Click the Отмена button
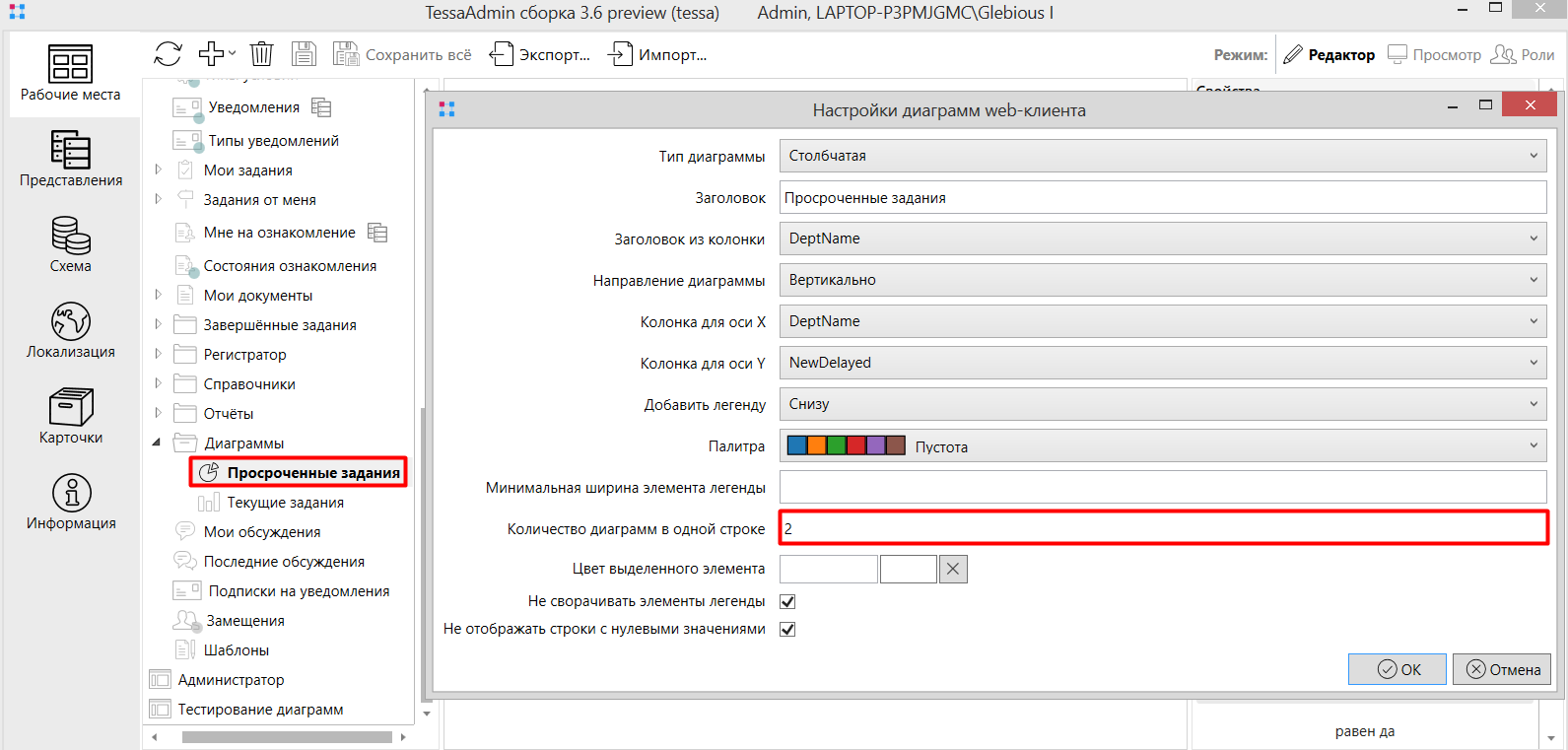Viewport: 1568px width, 750px height. [1503, 669]
